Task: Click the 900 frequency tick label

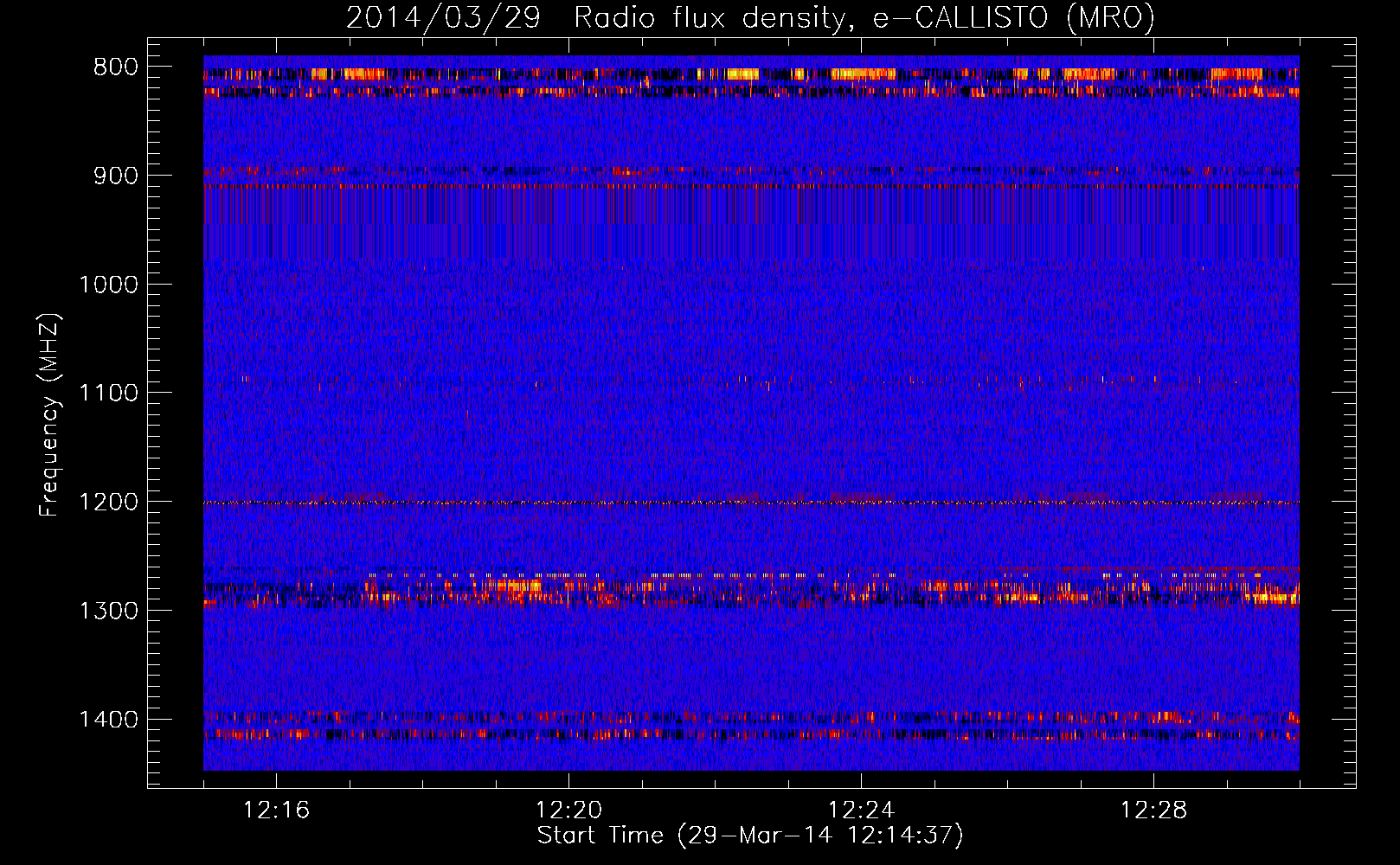Action: 116,176
